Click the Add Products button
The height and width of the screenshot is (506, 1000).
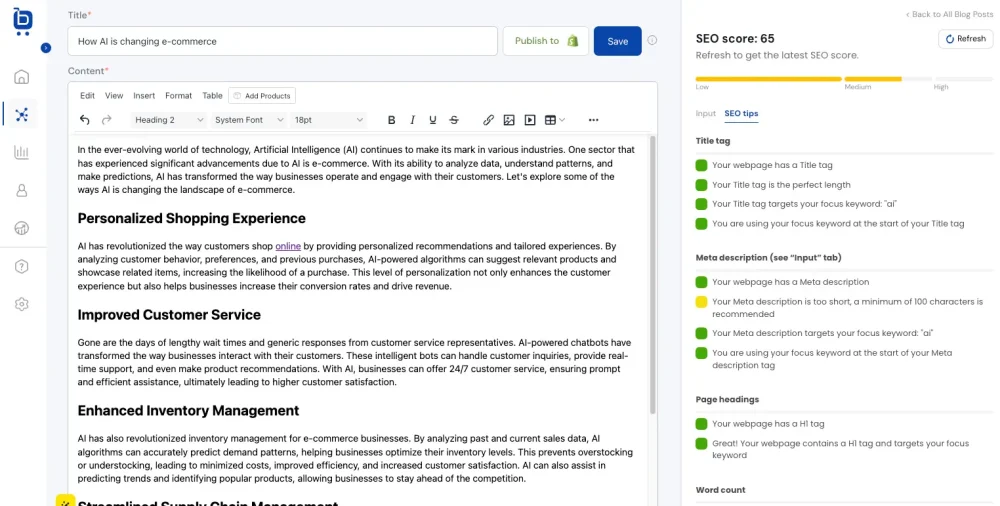[261, 96]
